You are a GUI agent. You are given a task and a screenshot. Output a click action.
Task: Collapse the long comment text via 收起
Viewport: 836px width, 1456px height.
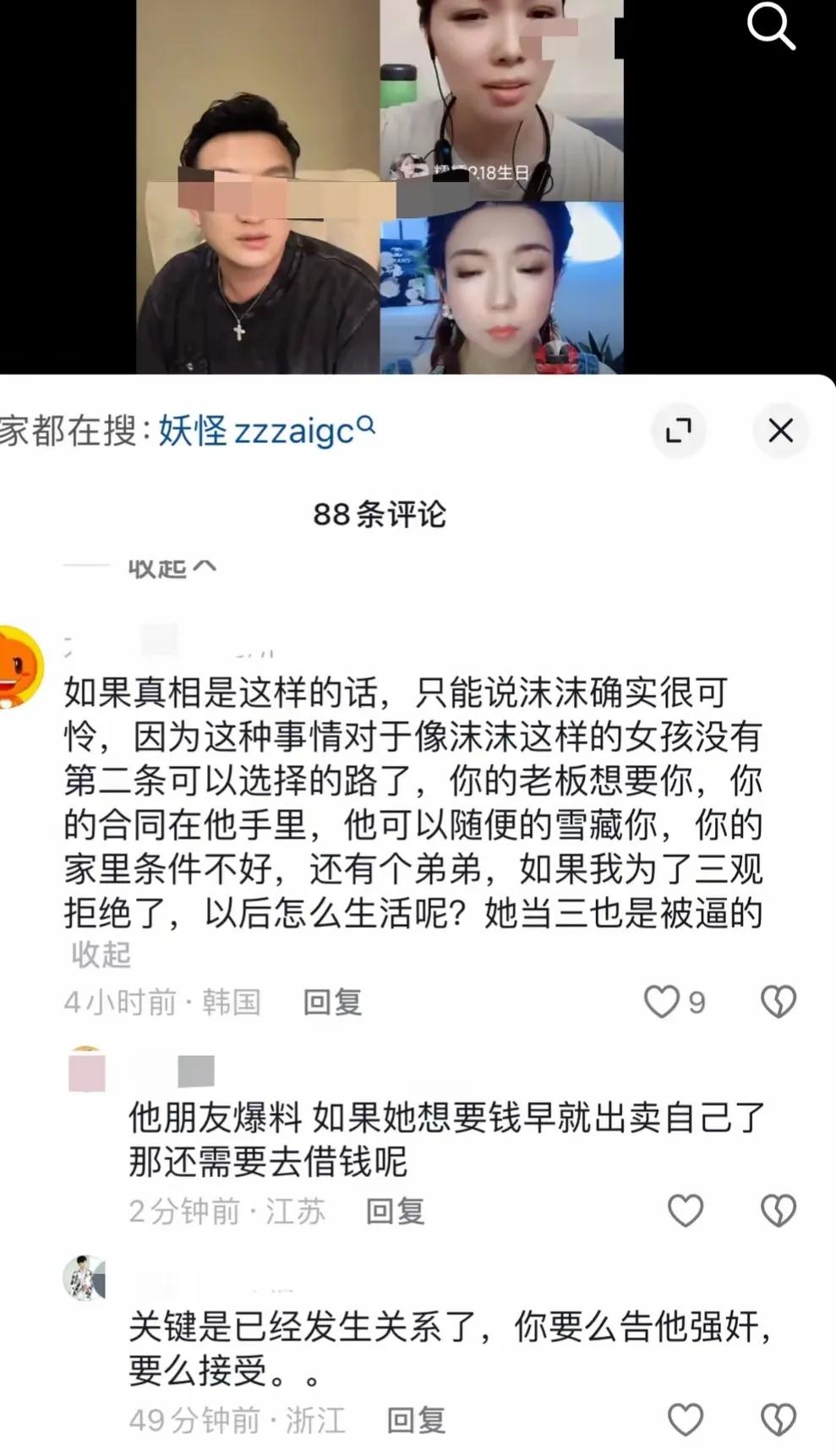tap(101, 955)
